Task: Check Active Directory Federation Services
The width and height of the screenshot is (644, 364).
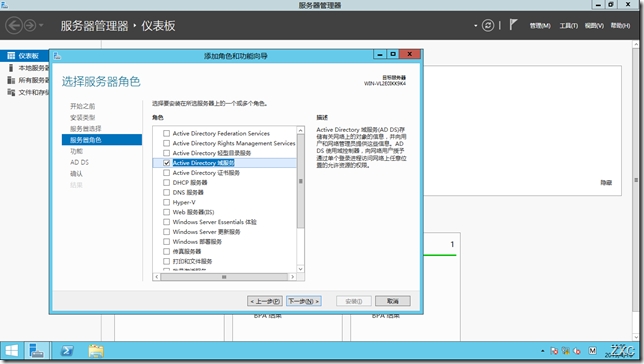Action: pyautogui.click(x=166, y=133)
